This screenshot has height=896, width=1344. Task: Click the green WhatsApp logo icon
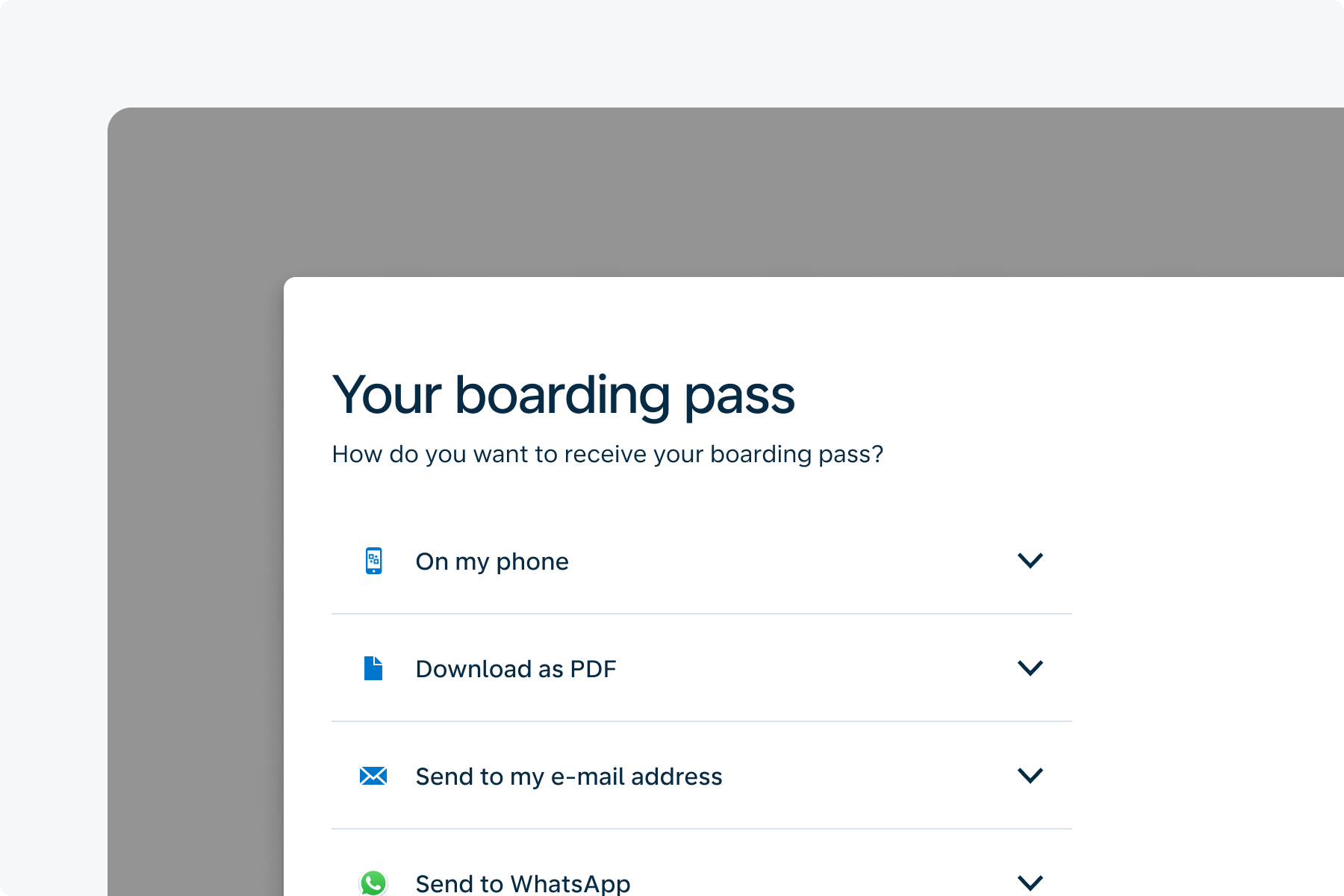click(x=373, y=883)
